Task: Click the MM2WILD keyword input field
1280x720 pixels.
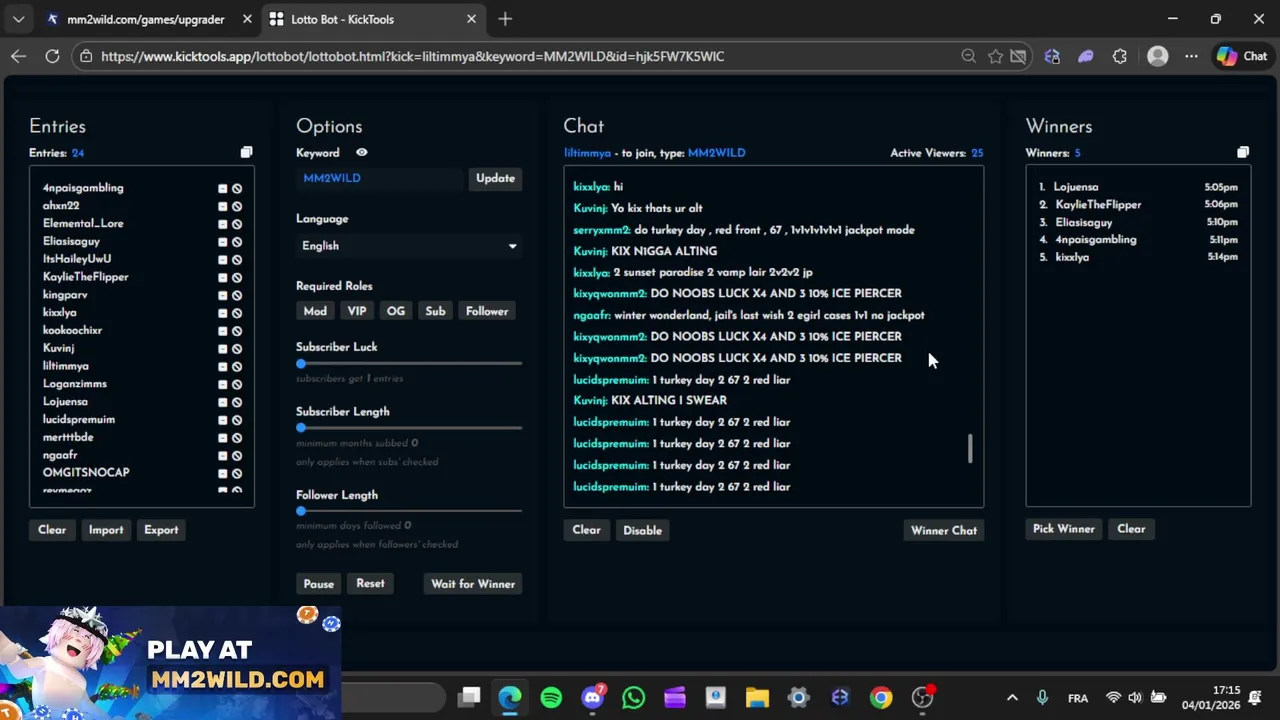Action: click(x=380, y=178)
